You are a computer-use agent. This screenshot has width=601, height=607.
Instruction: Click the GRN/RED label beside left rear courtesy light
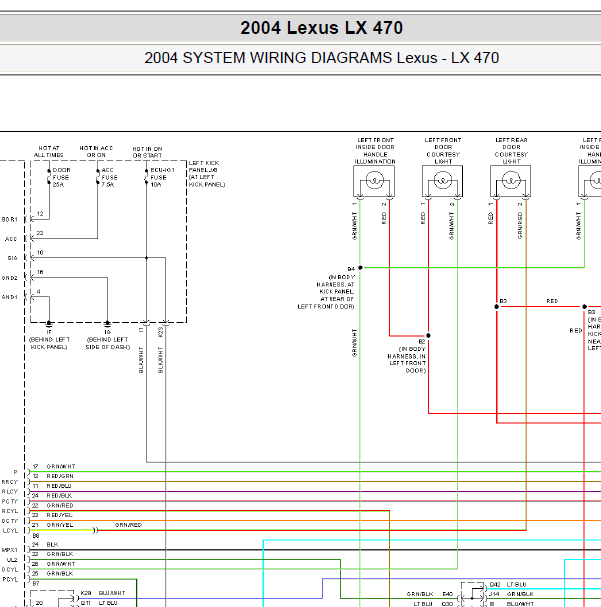pyautogui.click(x=520, y=226)
